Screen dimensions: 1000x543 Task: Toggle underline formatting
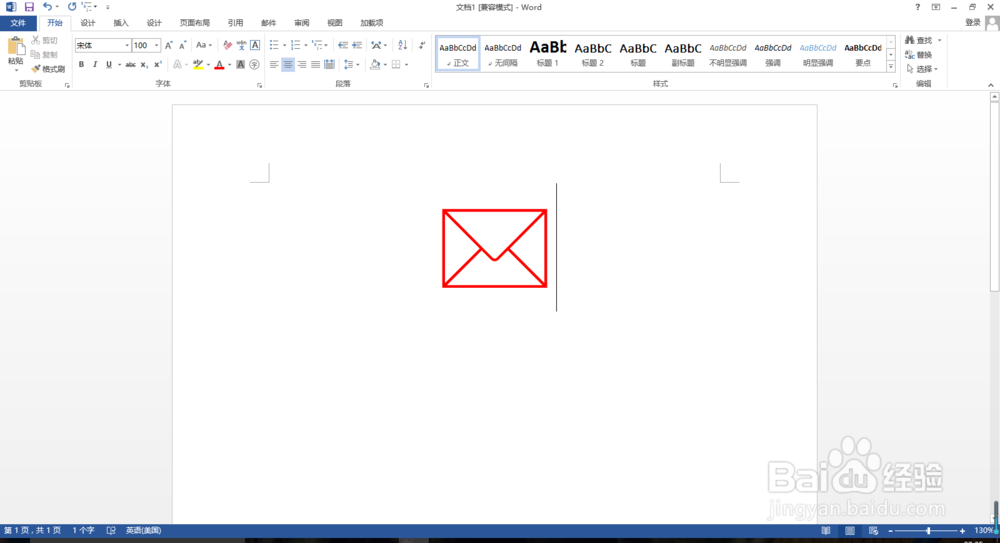click(109, 64)
